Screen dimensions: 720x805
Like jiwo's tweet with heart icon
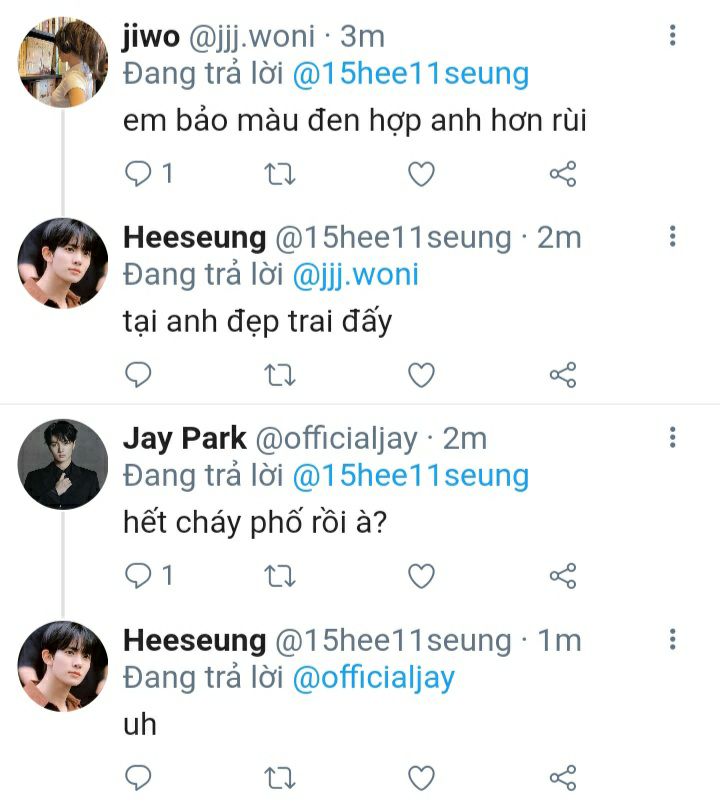[x=422, y=174]
